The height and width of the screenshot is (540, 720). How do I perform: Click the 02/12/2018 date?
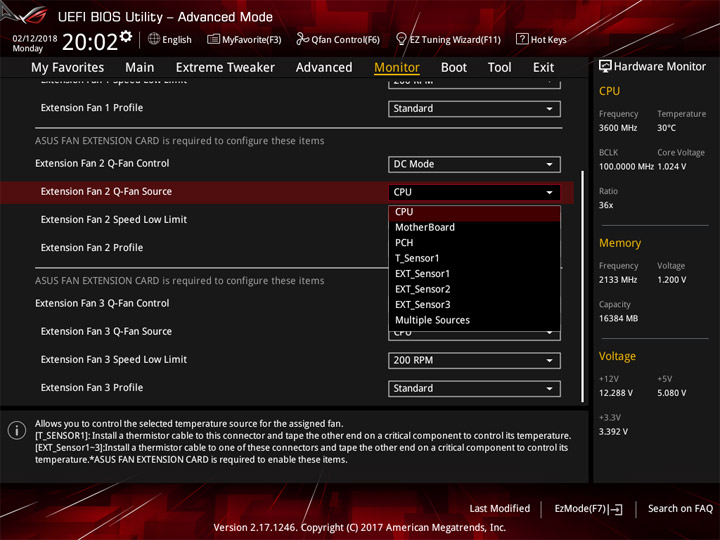pyautogui.click(x=35, y=39)
